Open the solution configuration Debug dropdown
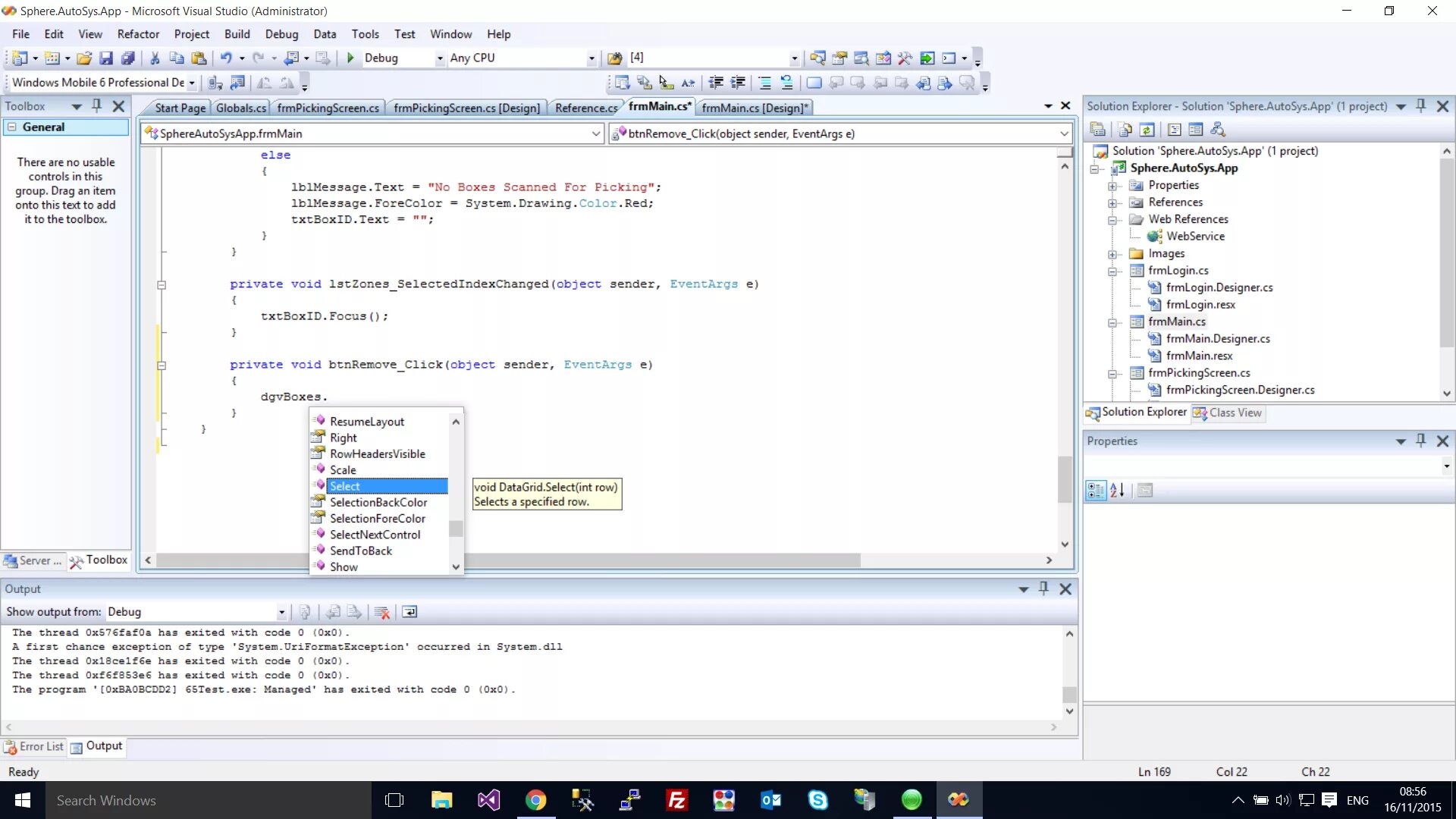The height and width of the screenshot is (819, 1456). [440, 58]
